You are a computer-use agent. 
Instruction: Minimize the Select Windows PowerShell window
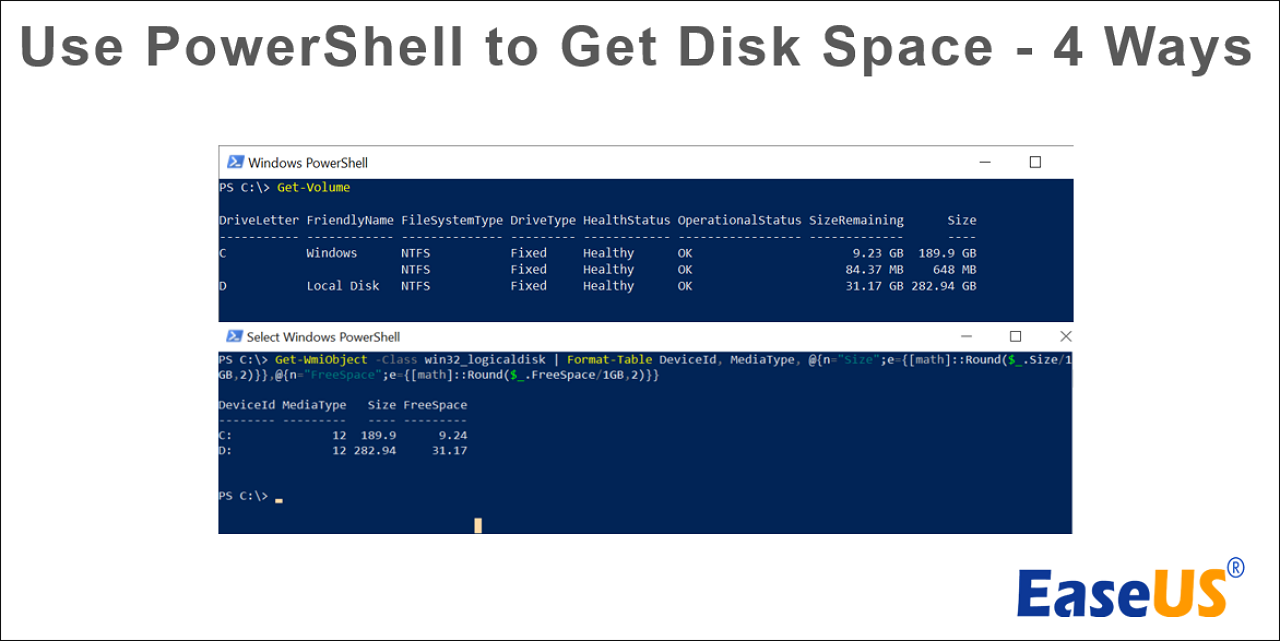point(966,337)
